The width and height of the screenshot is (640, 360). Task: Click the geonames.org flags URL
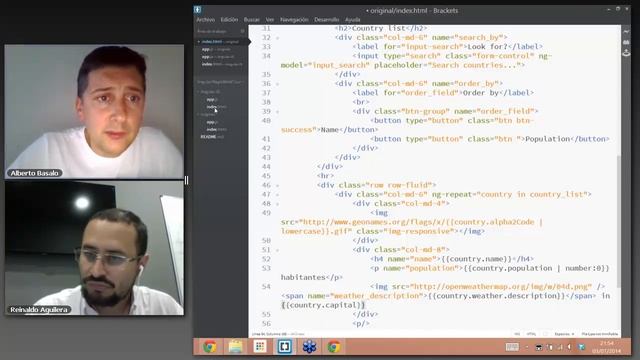412,227
